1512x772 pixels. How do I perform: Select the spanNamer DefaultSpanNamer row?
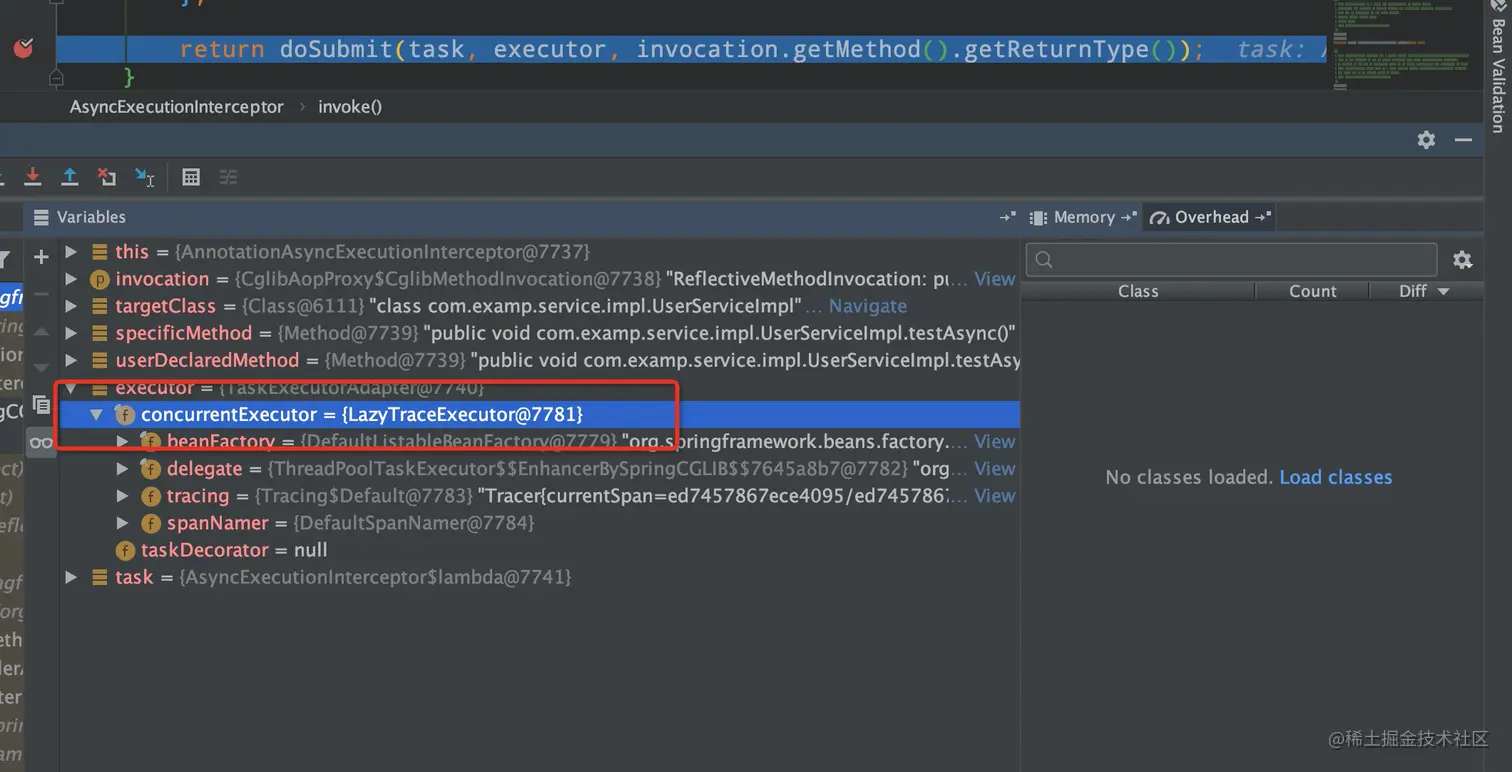pyautogui.click(x=541, y=523)
